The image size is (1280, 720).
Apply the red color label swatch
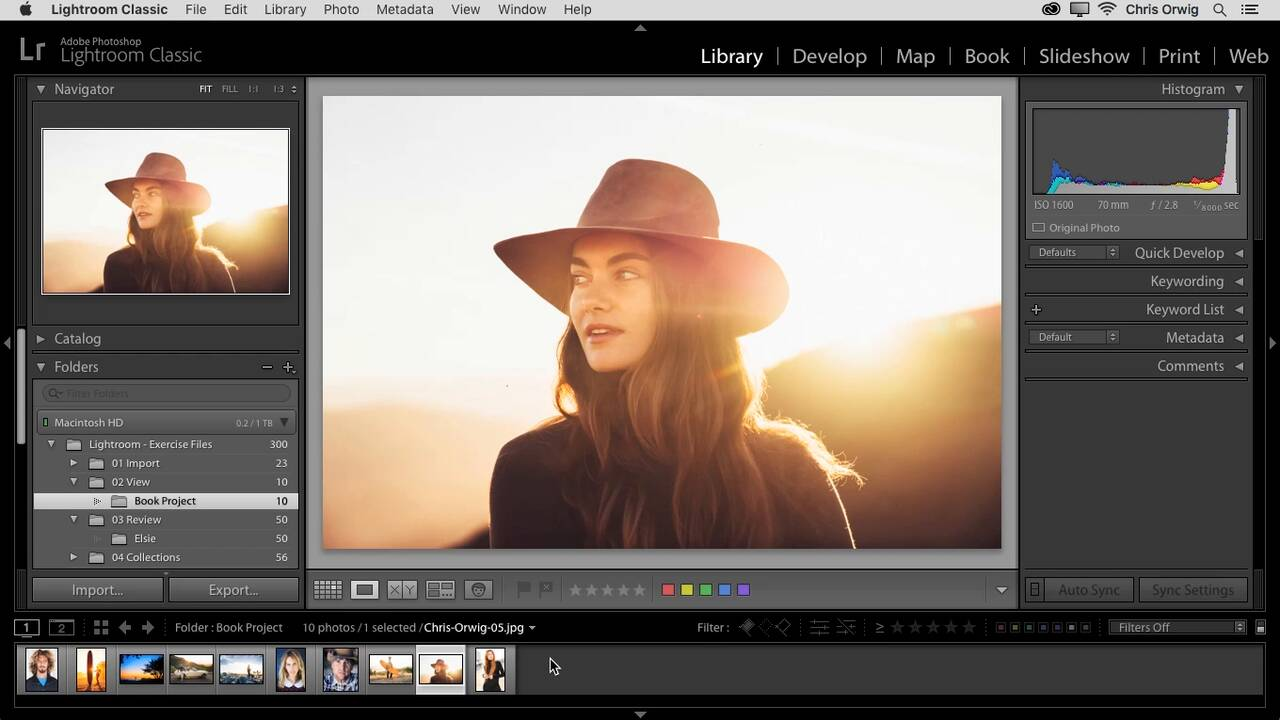[x=668, y=590]
